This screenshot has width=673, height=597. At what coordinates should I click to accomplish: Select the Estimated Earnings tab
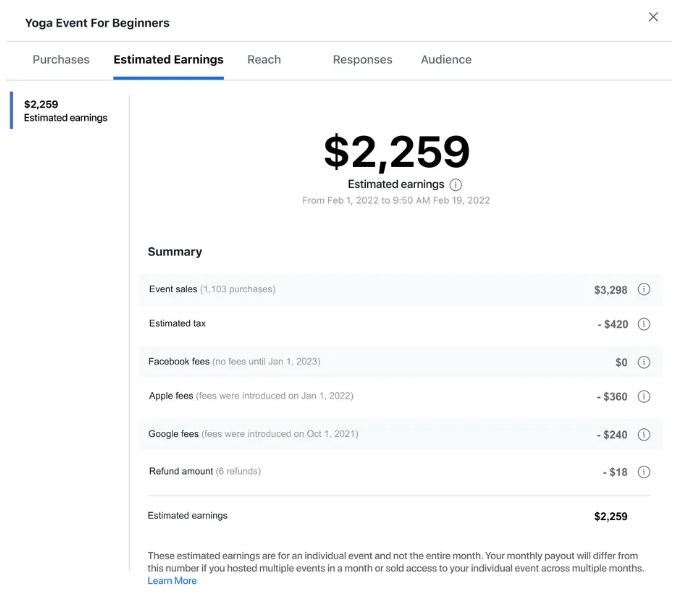coord(168,59)
